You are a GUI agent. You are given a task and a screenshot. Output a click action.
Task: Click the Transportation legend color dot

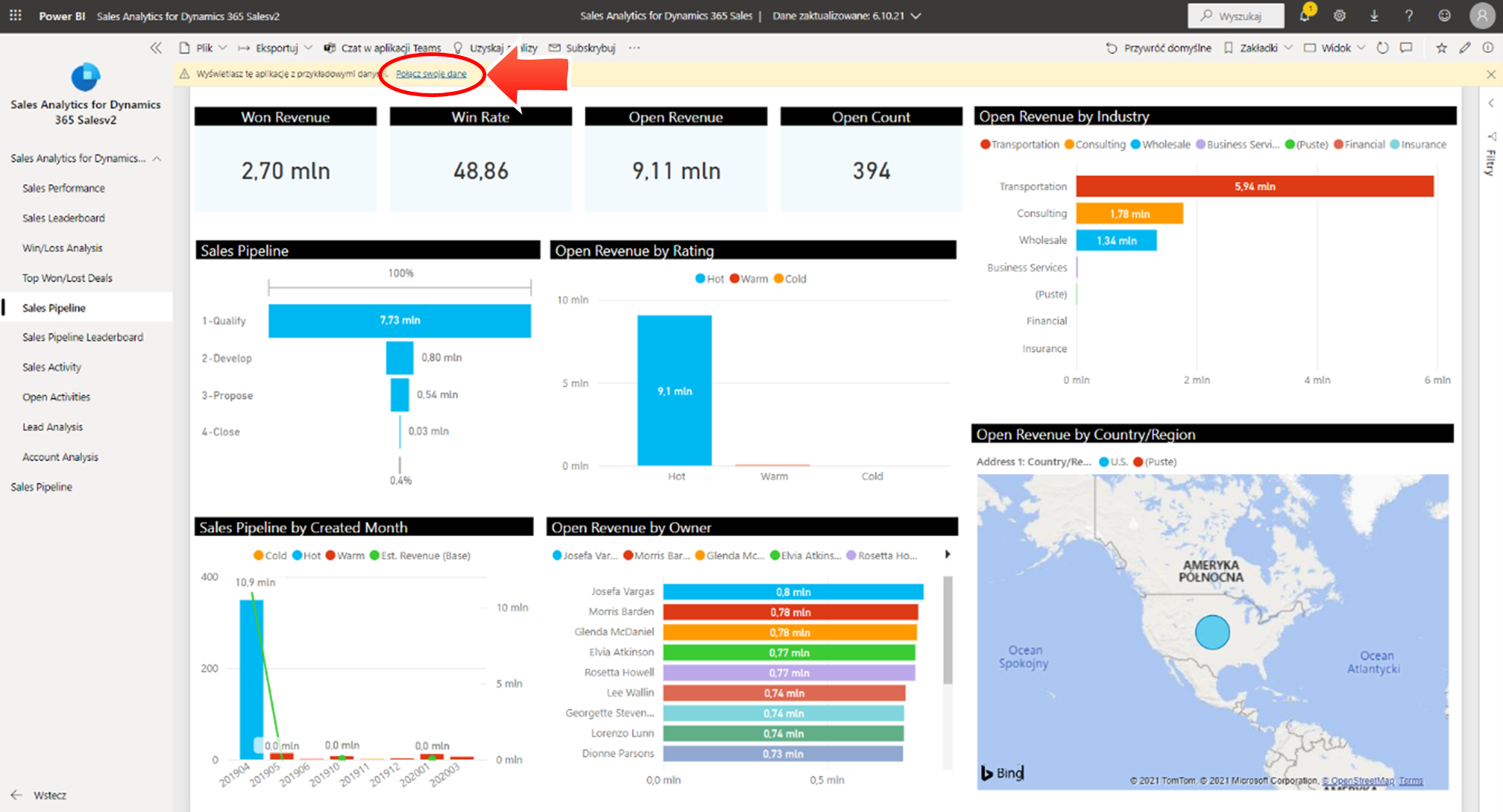coord(985,144)
